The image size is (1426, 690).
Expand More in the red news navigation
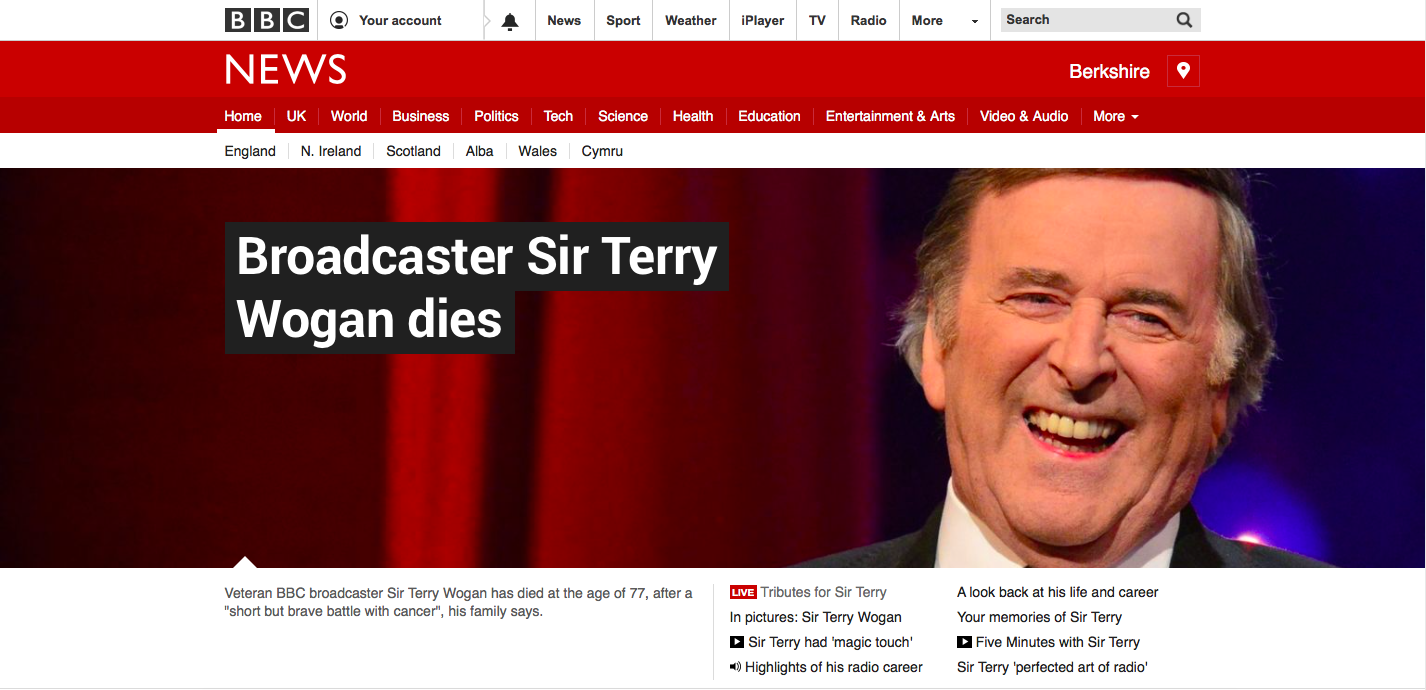[x=1116, y=116]
